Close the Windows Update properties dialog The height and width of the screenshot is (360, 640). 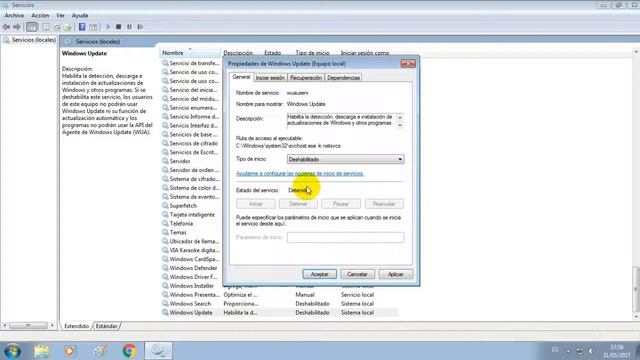point(408,64)
